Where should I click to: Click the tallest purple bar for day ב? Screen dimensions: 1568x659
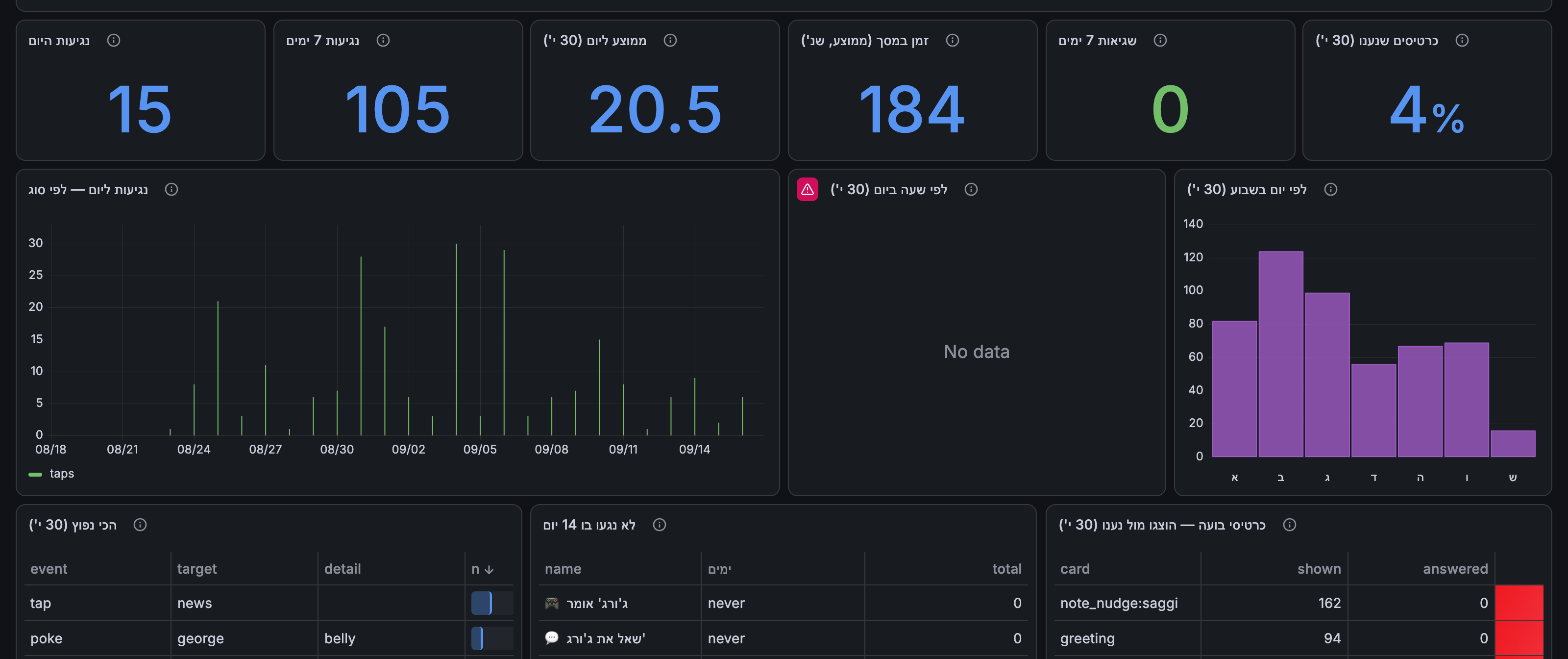point(1281,354)
